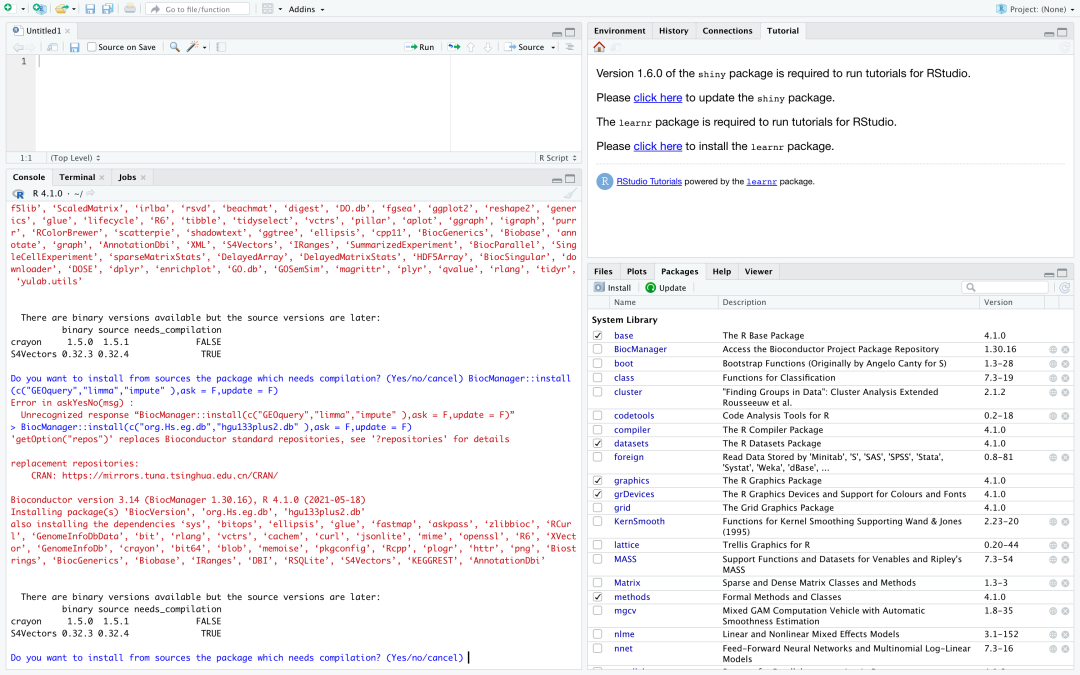Image resolution: width=1080 pixels, height=675 pixels.
Task: Switch to the Connections tab
Action: [x=727, y=31]
